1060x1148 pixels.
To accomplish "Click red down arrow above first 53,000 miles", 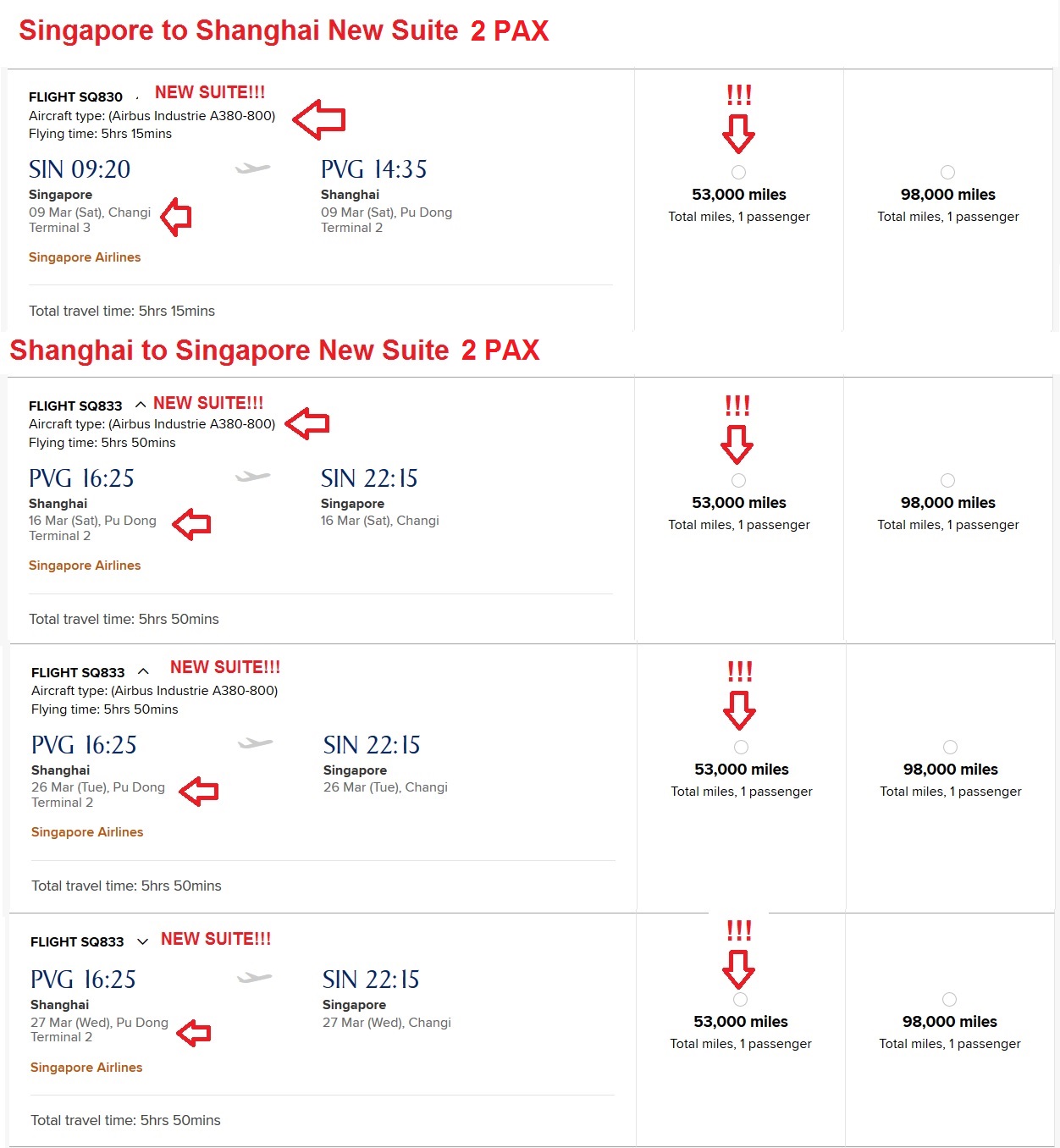I will point(739,134).
